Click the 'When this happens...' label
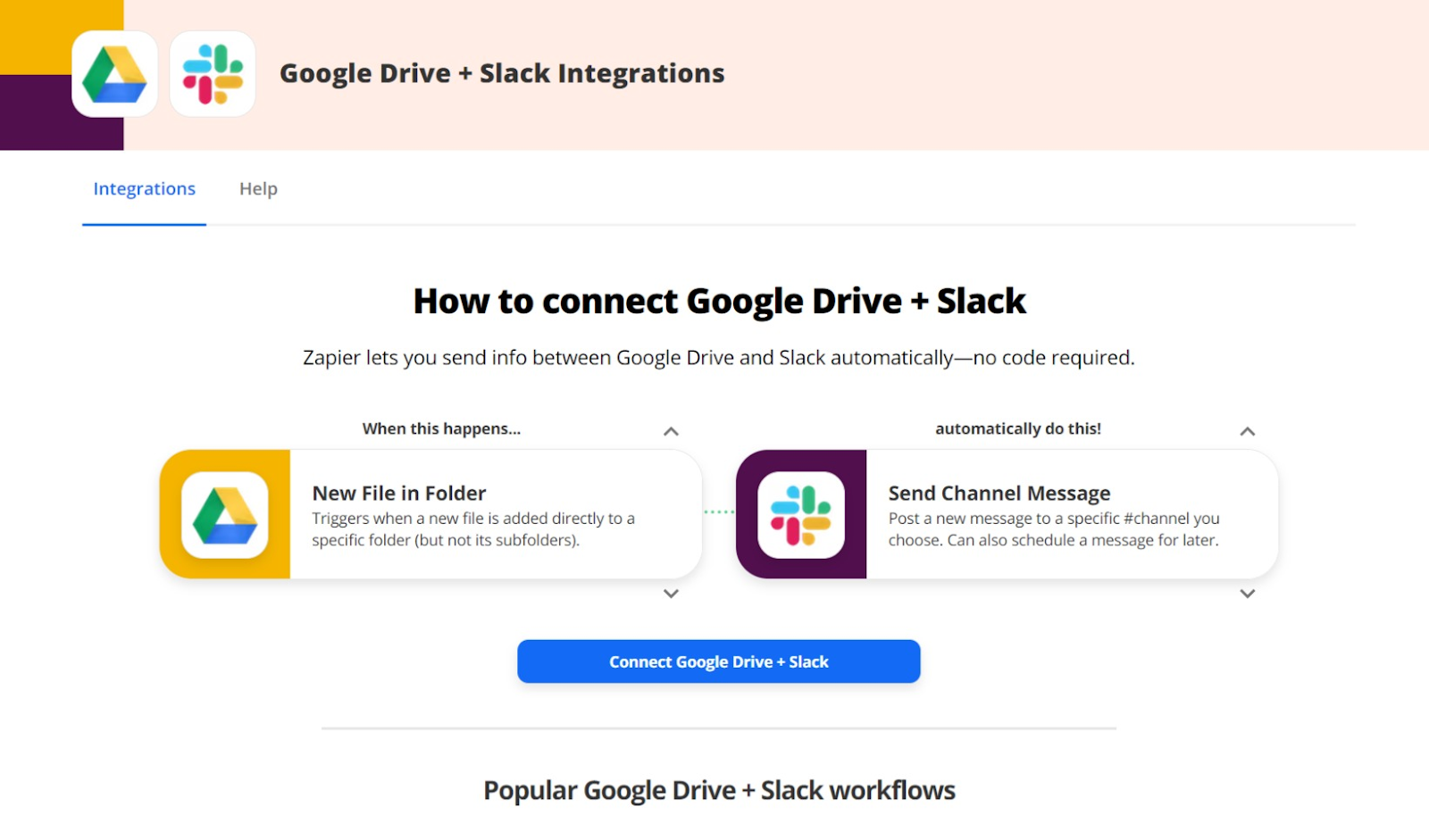 pos(441,428)
